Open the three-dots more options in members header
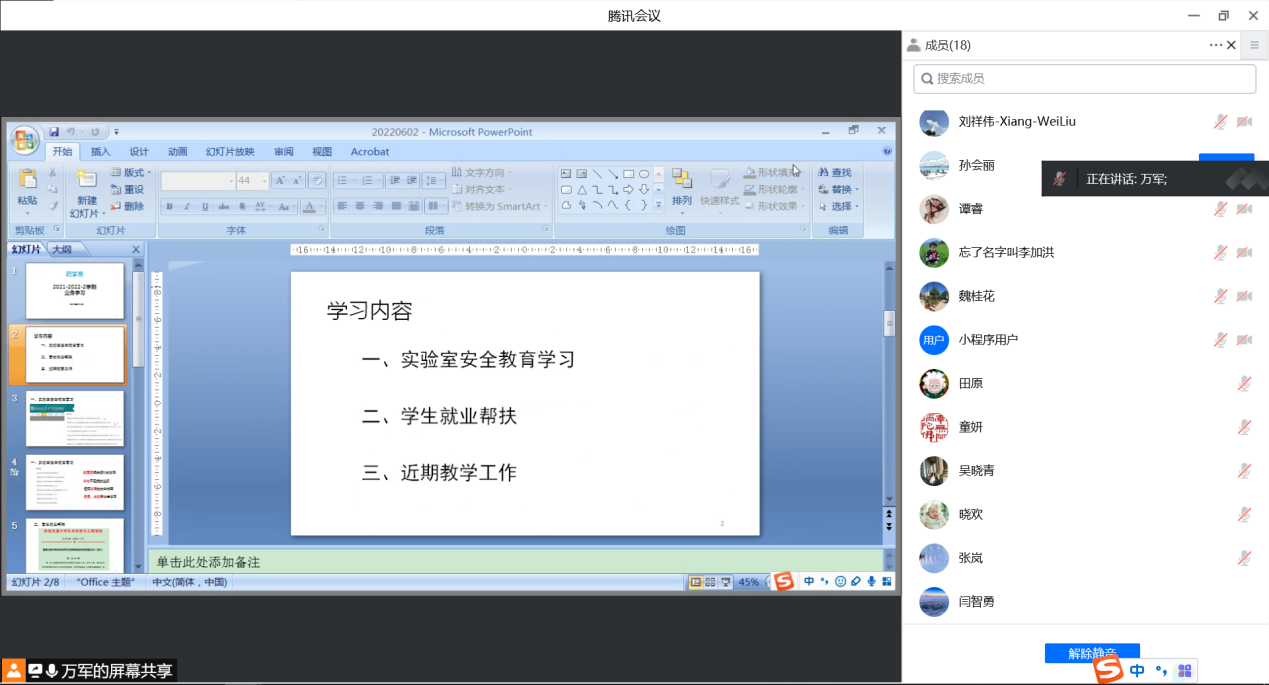The image size is (1269, 685). 1215,45
